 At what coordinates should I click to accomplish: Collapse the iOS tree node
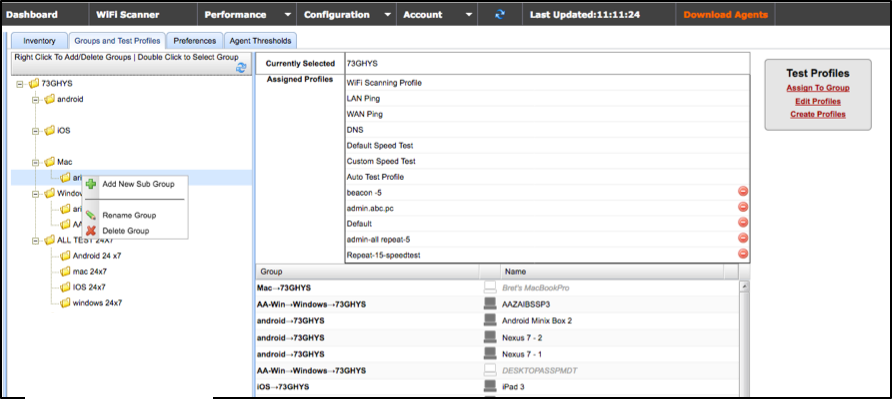[35, 131]
